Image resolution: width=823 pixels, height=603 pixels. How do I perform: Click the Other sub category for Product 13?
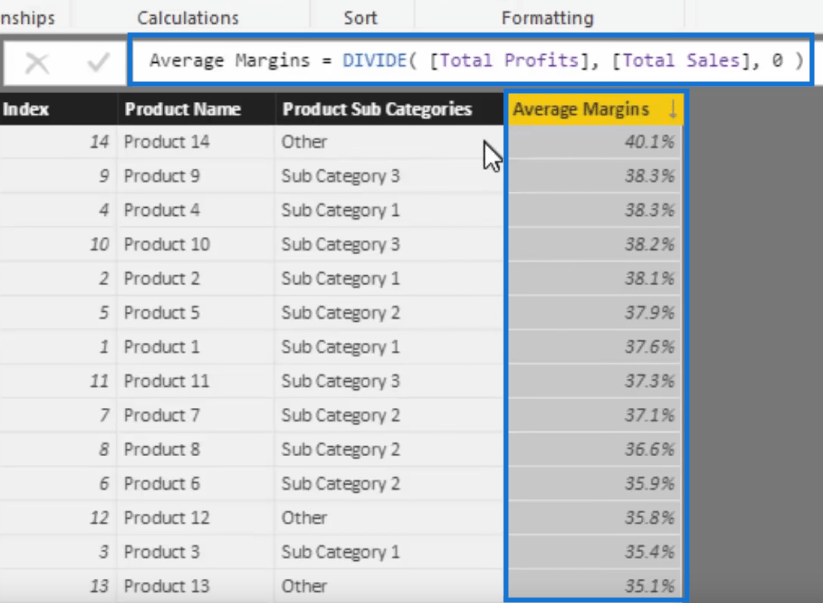[x=304, y=586]
